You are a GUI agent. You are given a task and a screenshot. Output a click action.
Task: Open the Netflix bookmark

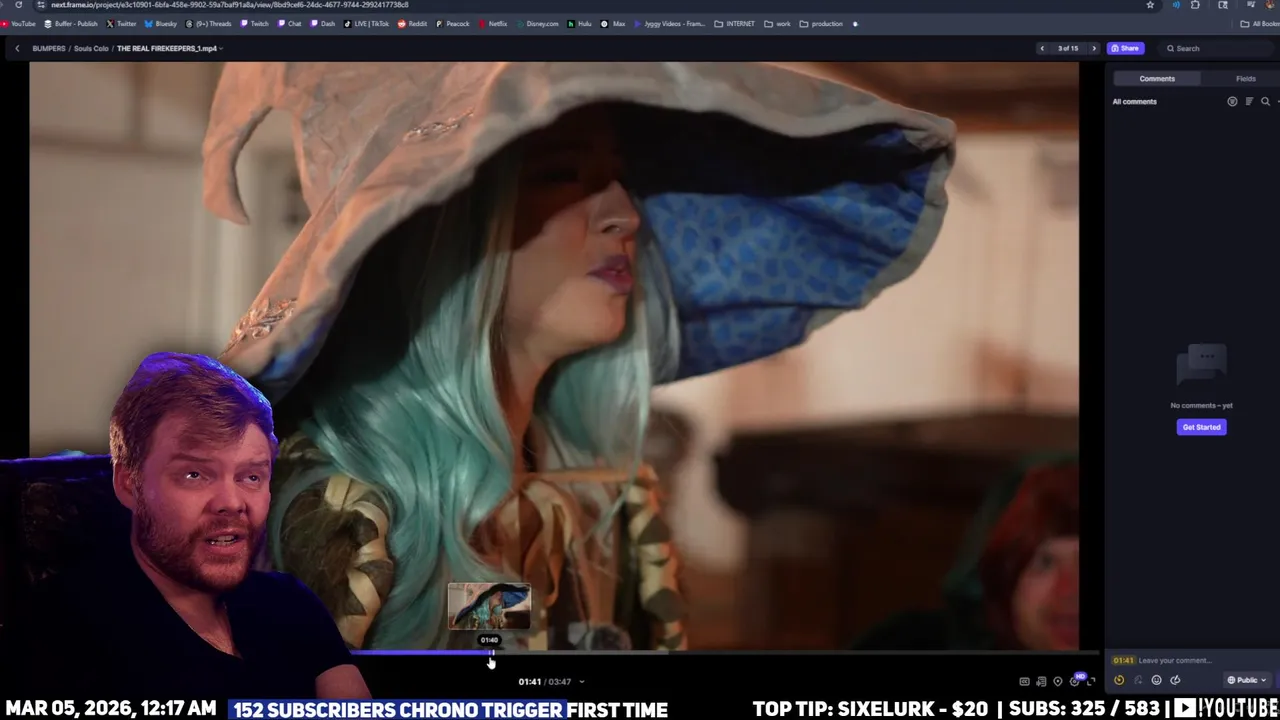492,24
